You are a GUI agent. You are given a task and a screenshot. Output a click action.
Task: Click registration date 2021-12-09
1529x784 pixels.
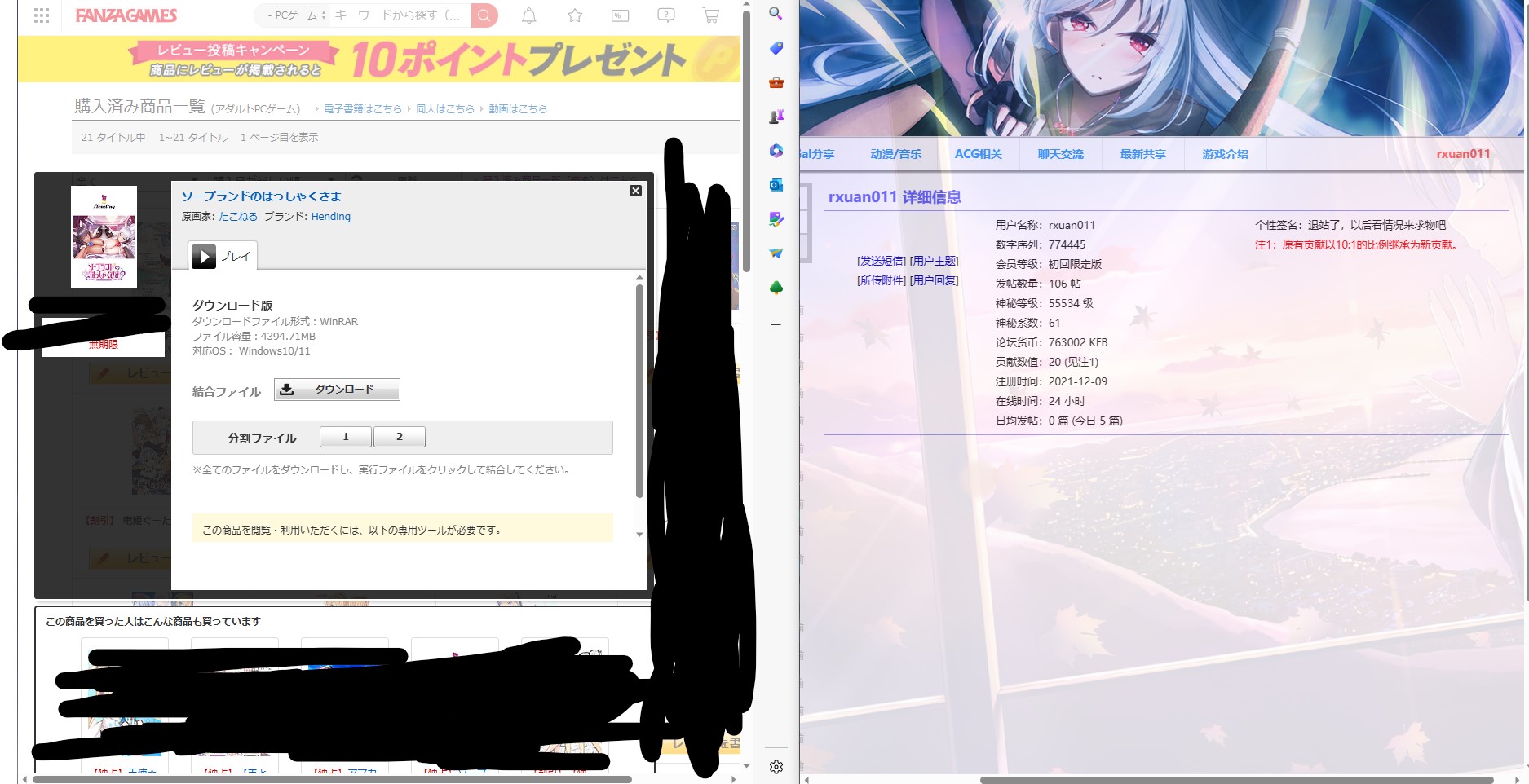1078,381
